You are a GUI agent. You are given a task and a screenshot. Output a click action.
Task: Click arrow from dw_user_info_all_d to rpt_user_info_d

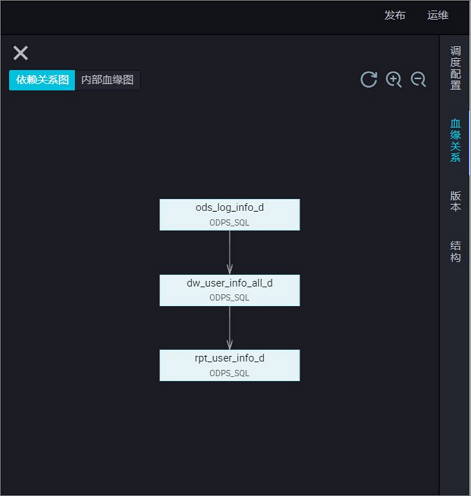point(230,328)
